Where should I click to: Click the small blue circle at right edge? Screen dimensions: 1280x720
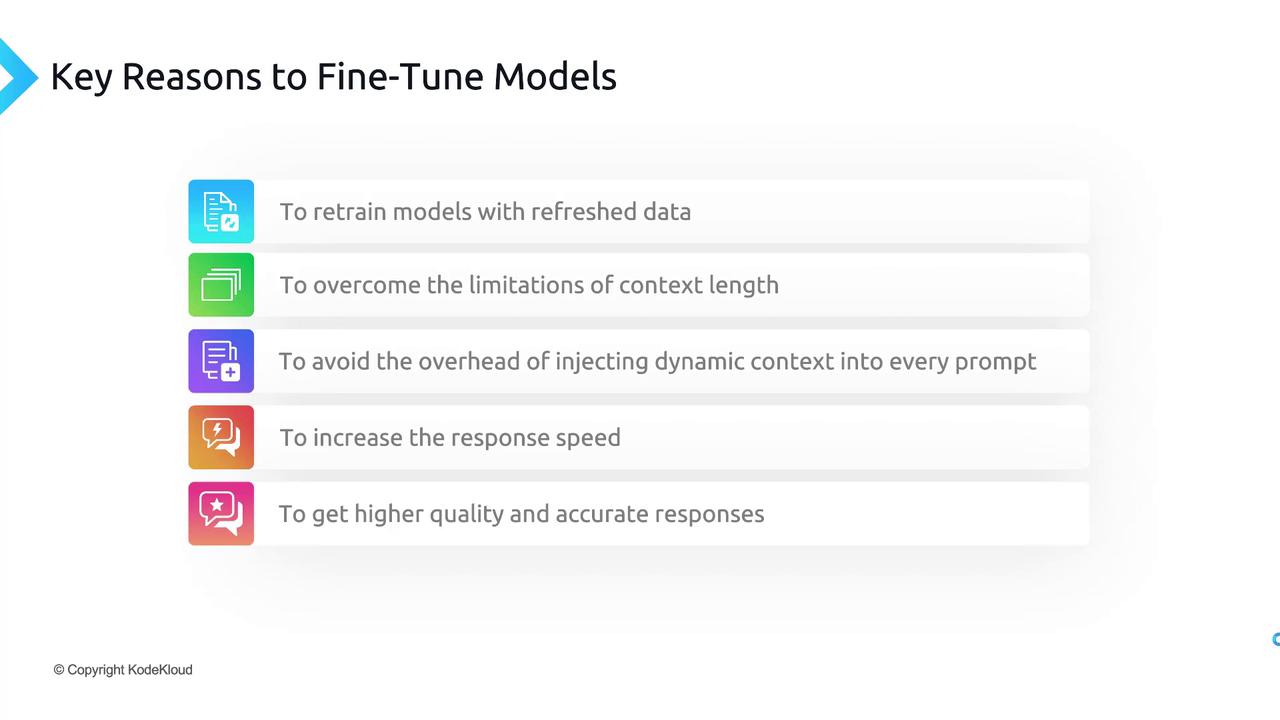(1276, 640)
